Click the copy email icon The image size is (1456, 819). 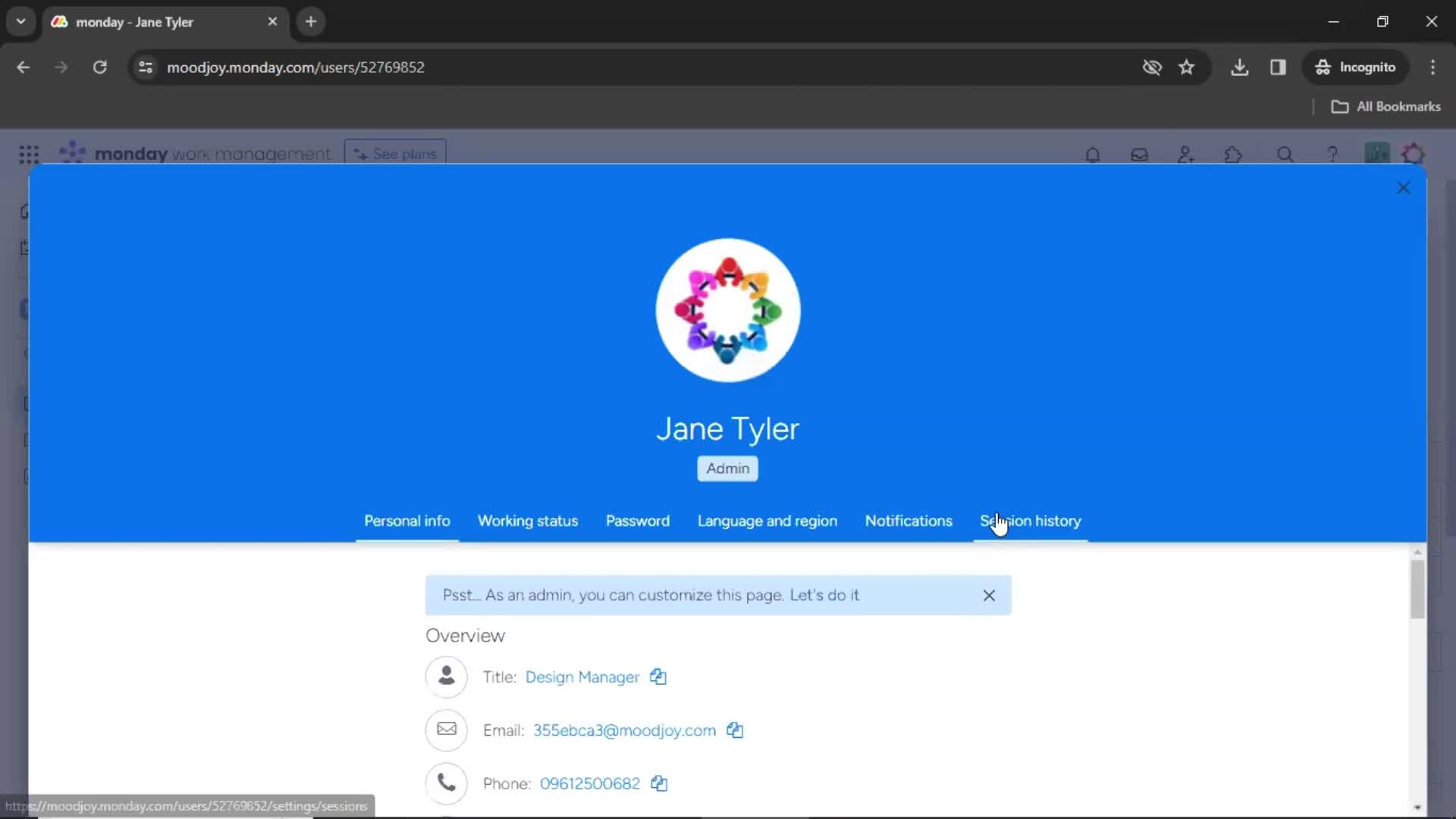tap(736, 730)
